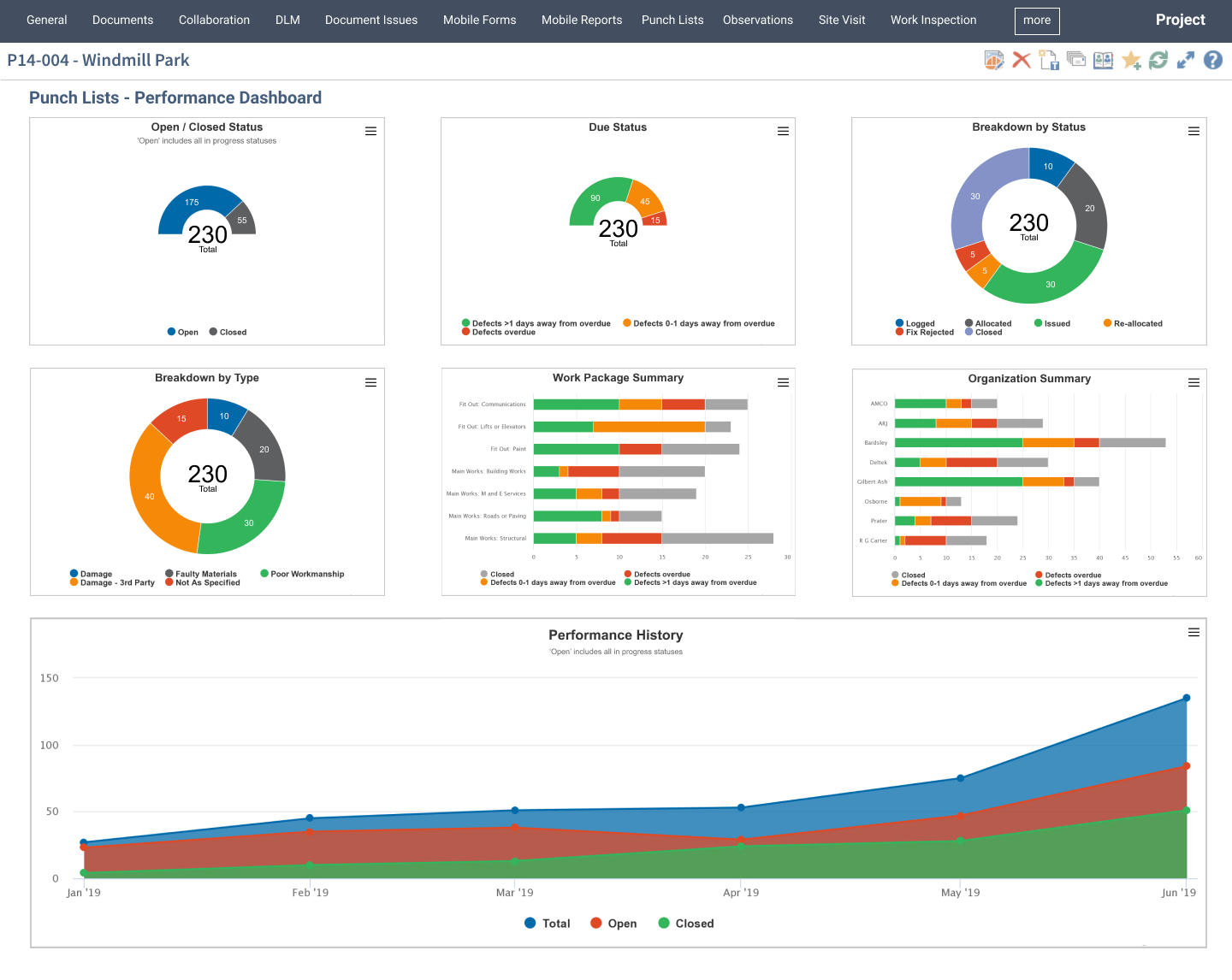This screenshot has width=1232, height=980.
Task: Toggle Total series in Performance History legend
Action: (548, 924)
